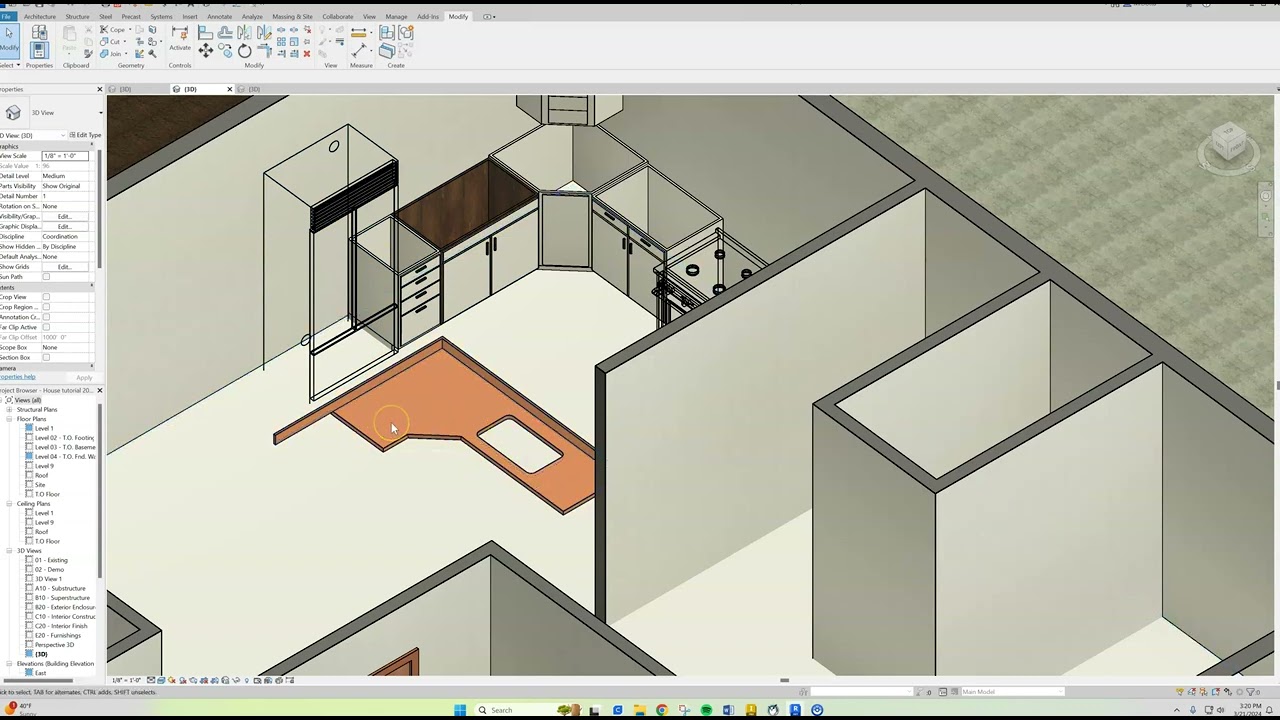Image resolution: width=1280 pixels, height=720 pixels.
Task: Toggle the Annotation Crop checkbox
Action: pos(46,317)
